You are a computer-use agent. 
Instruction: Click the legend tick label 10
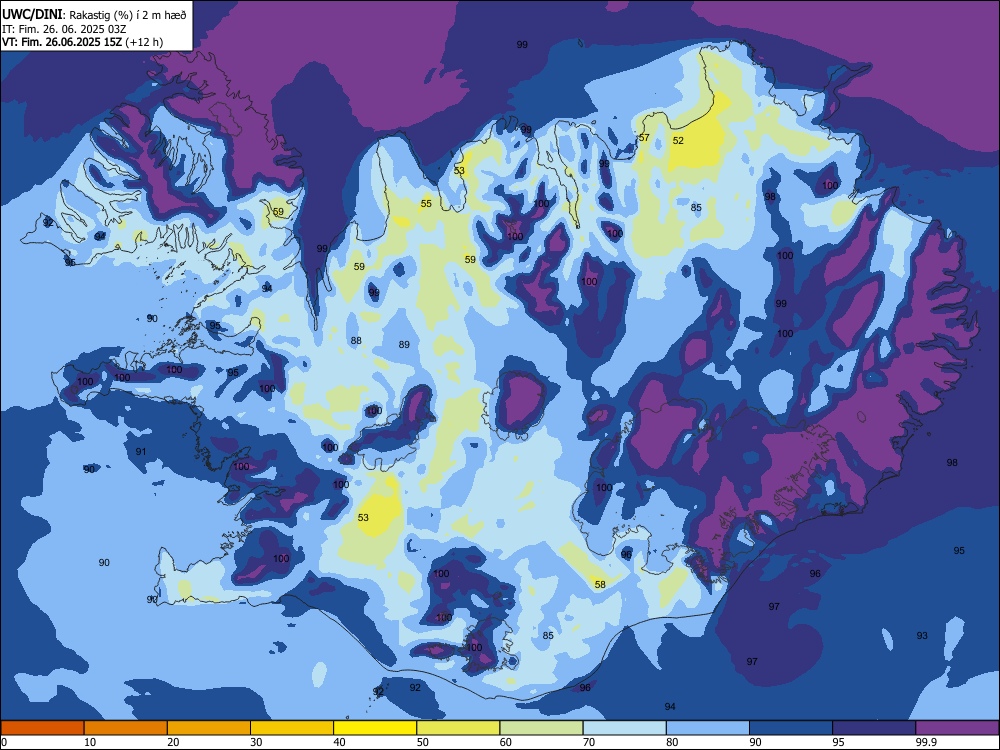coord(90,742)
